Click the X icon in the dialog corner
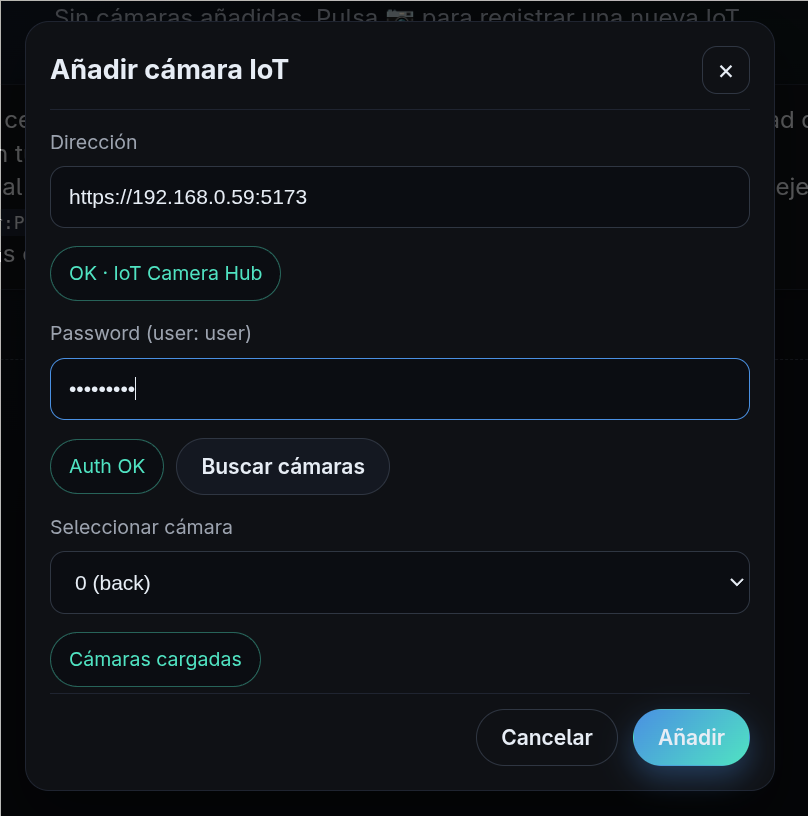 (725, 70)
